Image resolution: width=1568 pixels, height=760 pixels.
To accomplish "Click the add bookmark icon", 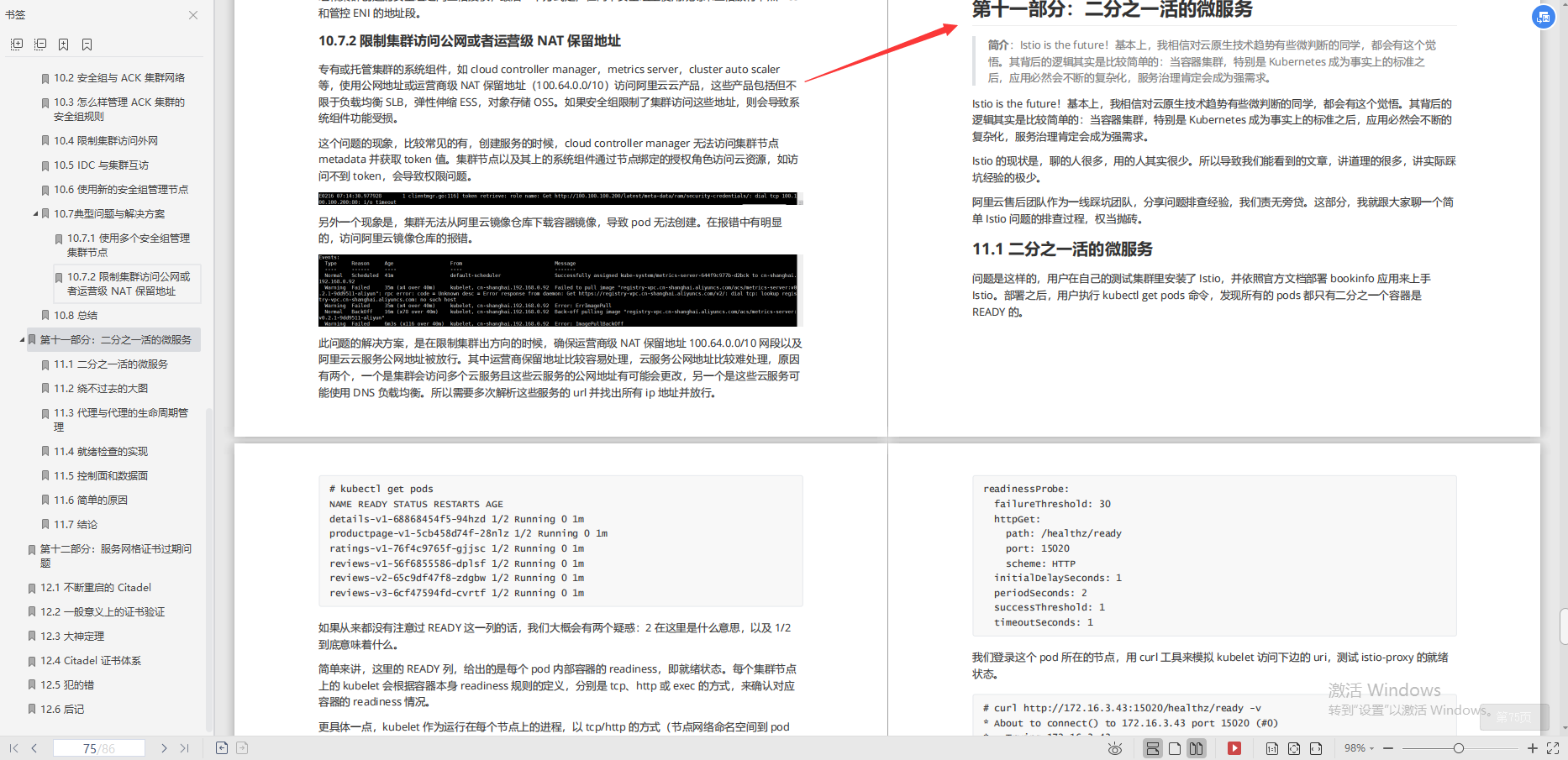I will pyautogui.click(x=64, y=45).
